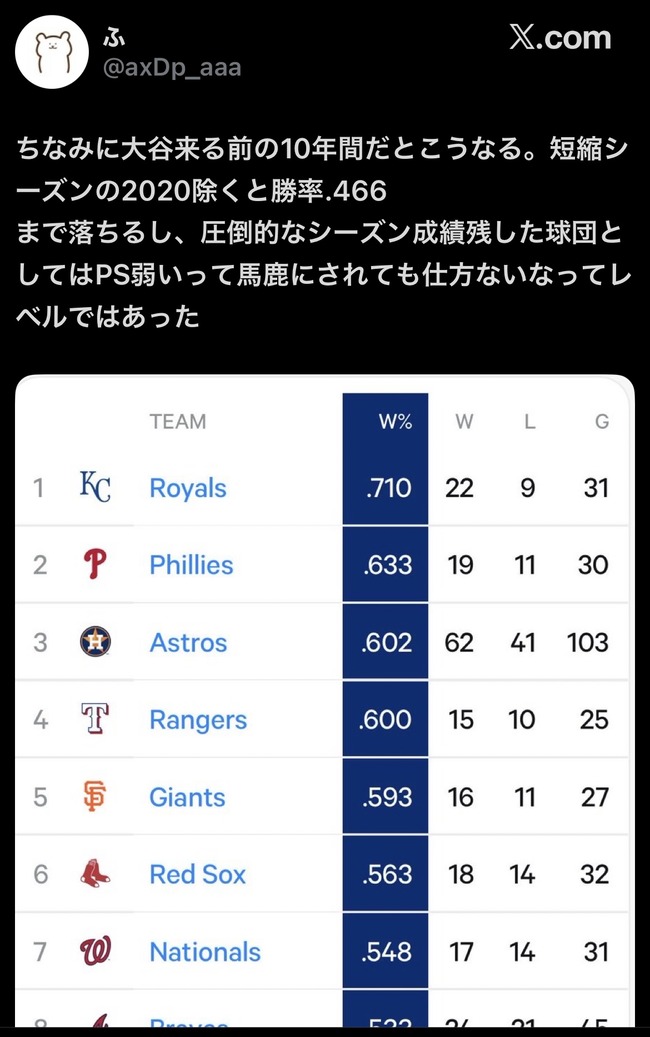Click the Nationals W logo
650x1037 pixels.
(95, 951)
